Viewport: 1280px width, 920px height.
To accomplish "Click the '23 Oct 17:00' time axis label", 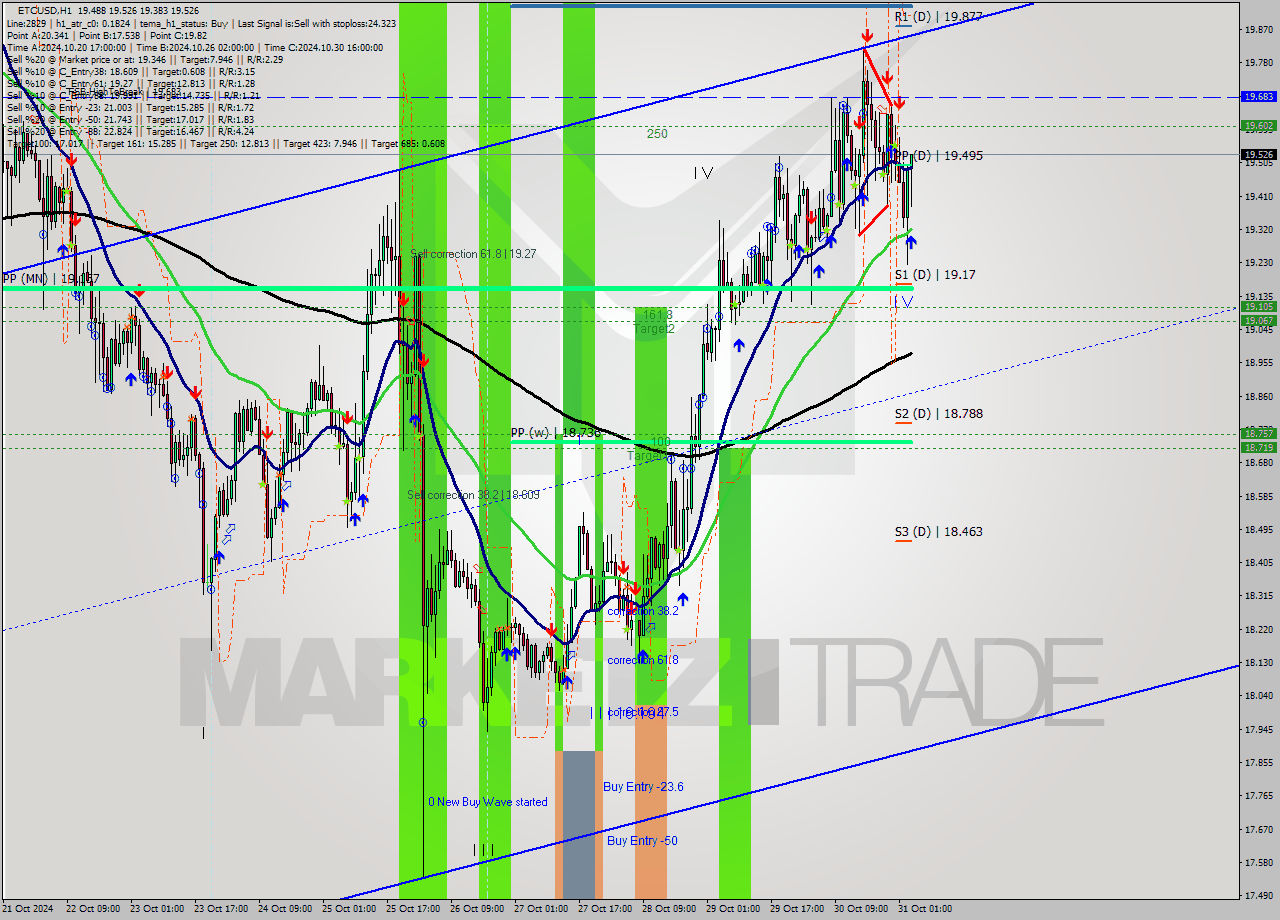I will point(223,909).
